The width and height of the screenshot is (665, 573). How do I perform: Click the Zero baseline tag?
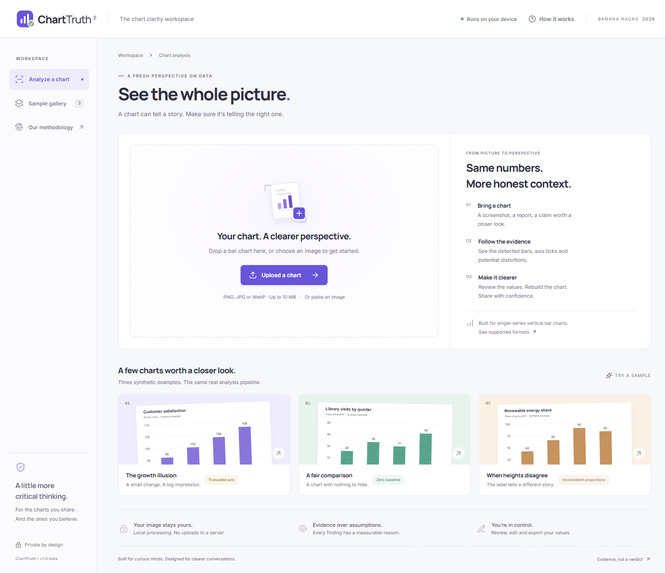click(388, 480)
